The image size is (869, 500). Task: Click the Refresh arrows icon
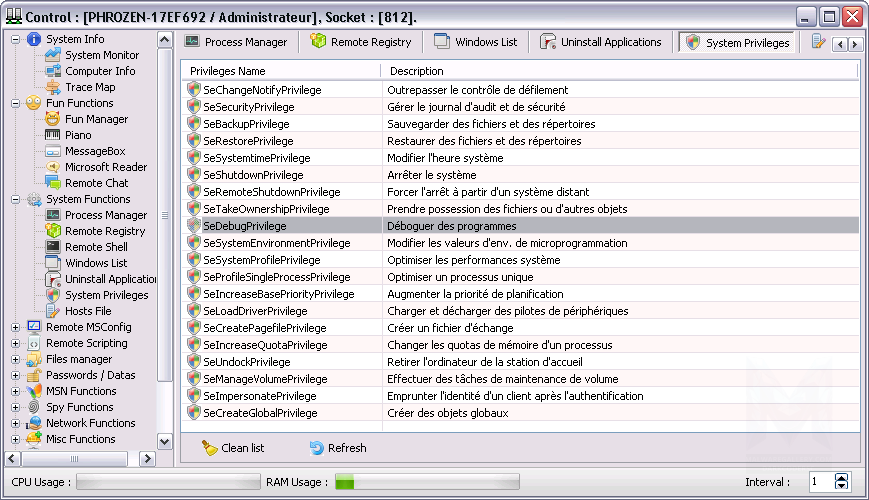[316, 448]
